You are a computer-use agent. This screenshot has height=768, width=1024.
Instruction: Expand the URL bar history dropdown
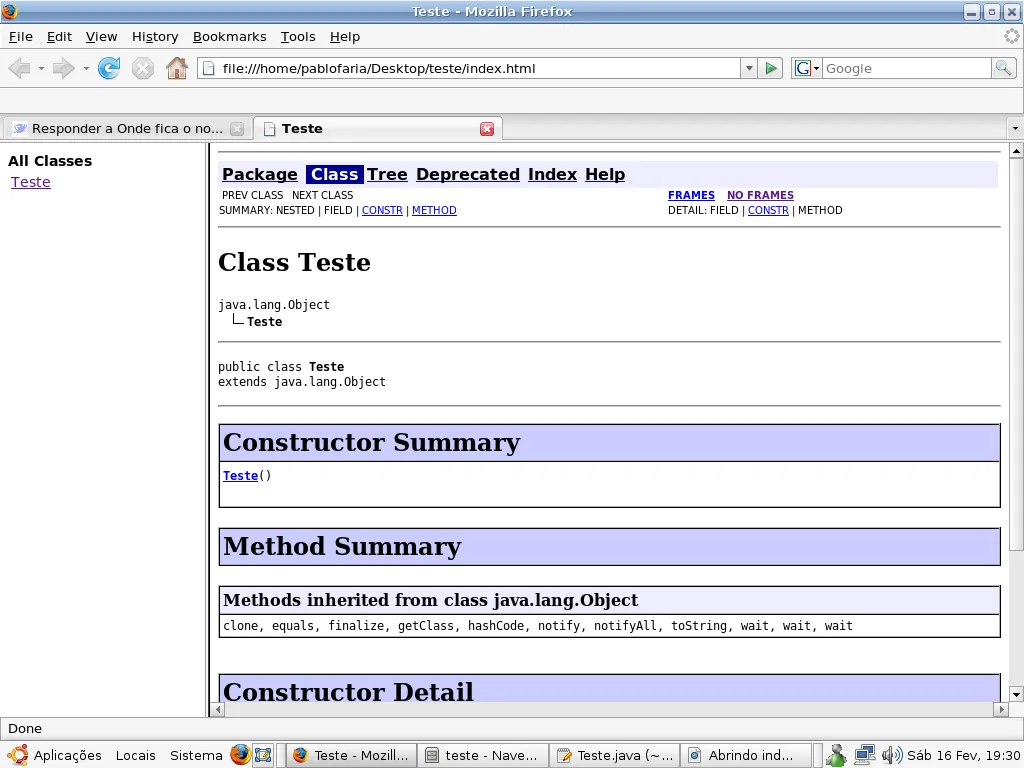coord(749,68)
